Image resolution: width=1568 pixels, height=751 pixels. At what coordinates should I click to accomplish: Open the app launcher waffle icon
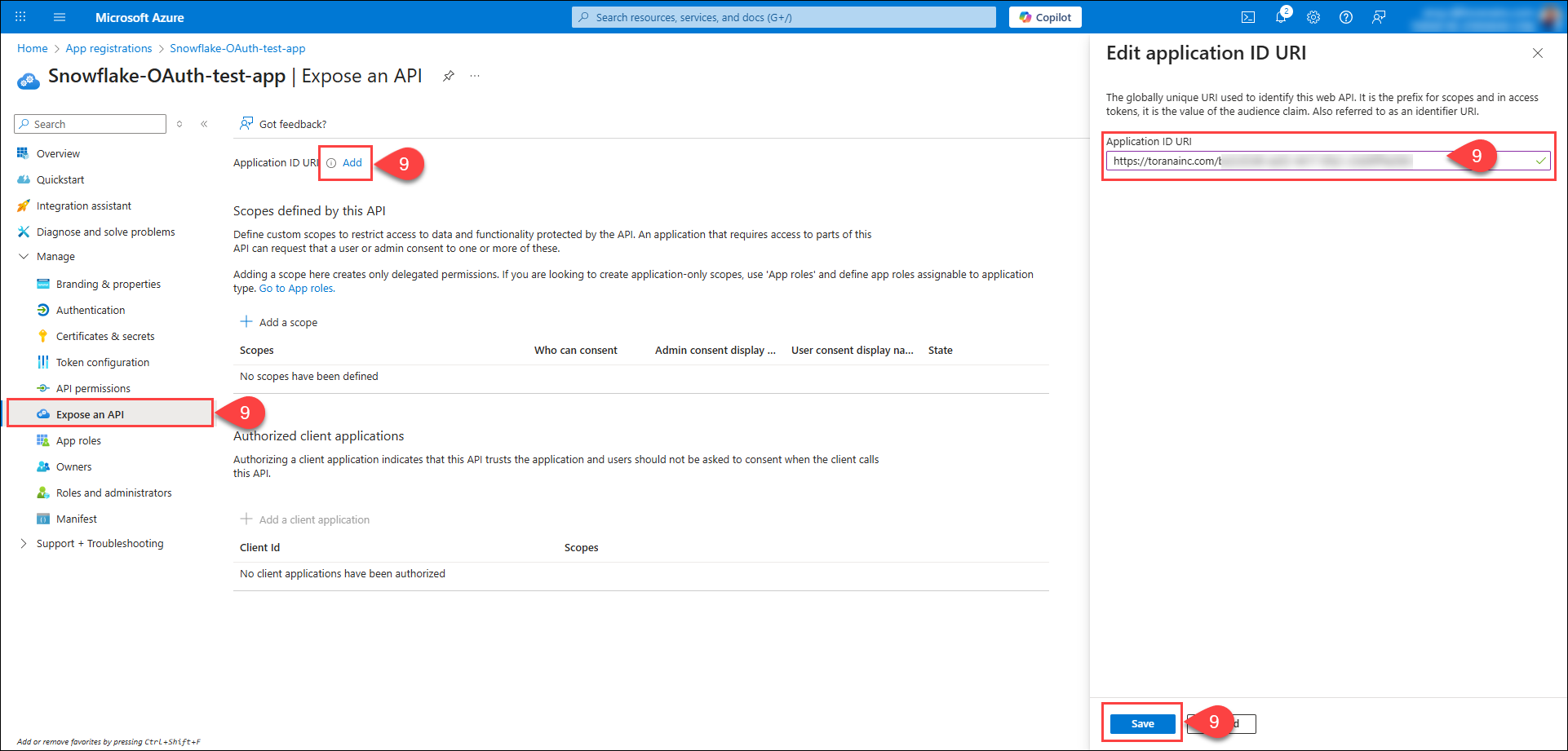click(20, 17)
